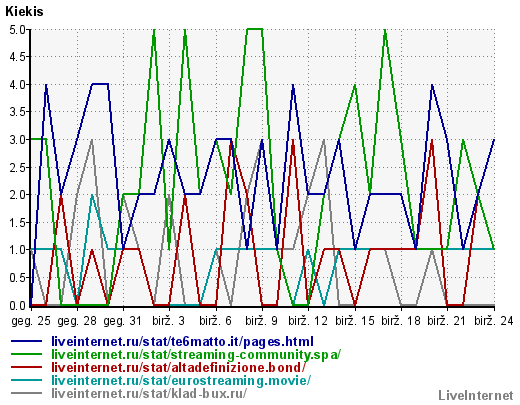Click the 1.0 y-axis value
520x405 pixels.
click(17, 250)
